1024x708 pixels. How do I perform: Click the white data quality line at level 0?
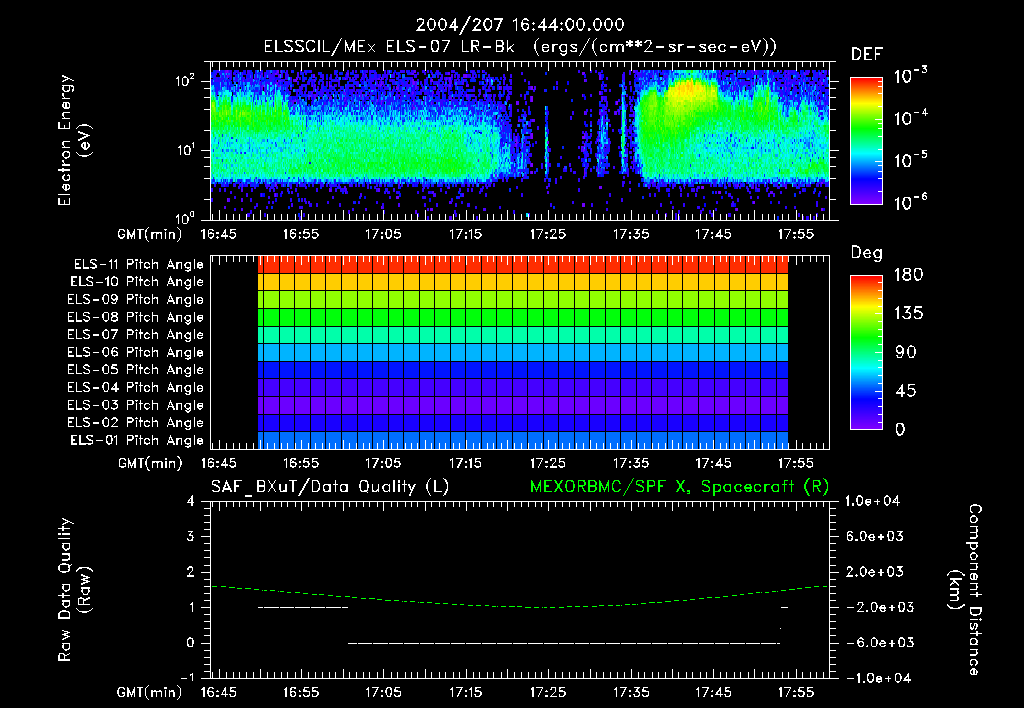(564, 643)
